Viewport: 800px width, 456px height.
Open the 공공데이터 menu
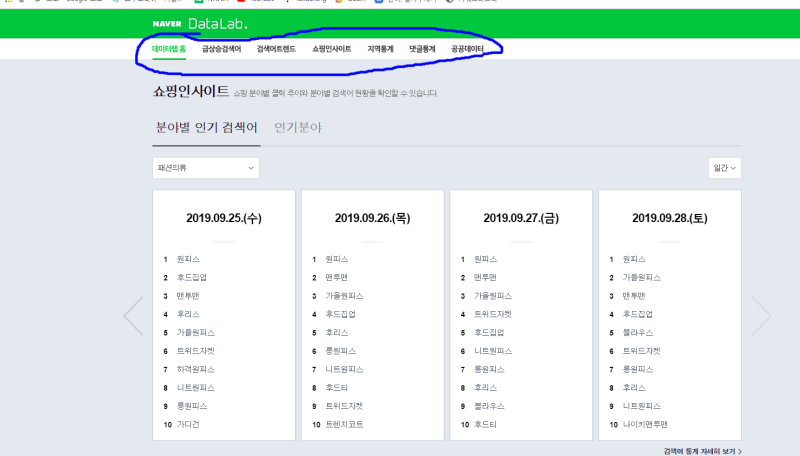coord(467,49)
